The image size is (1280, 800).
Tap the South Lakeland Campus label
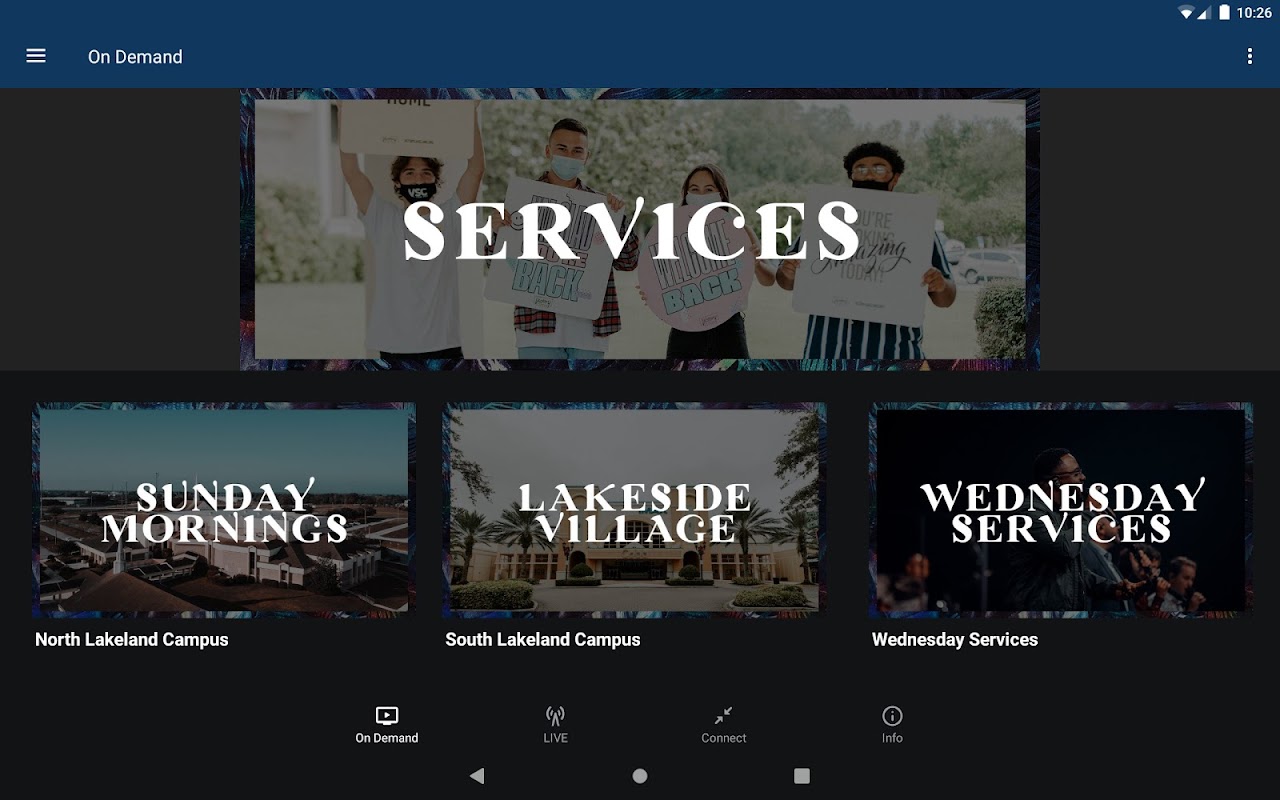tap(543, 639)
